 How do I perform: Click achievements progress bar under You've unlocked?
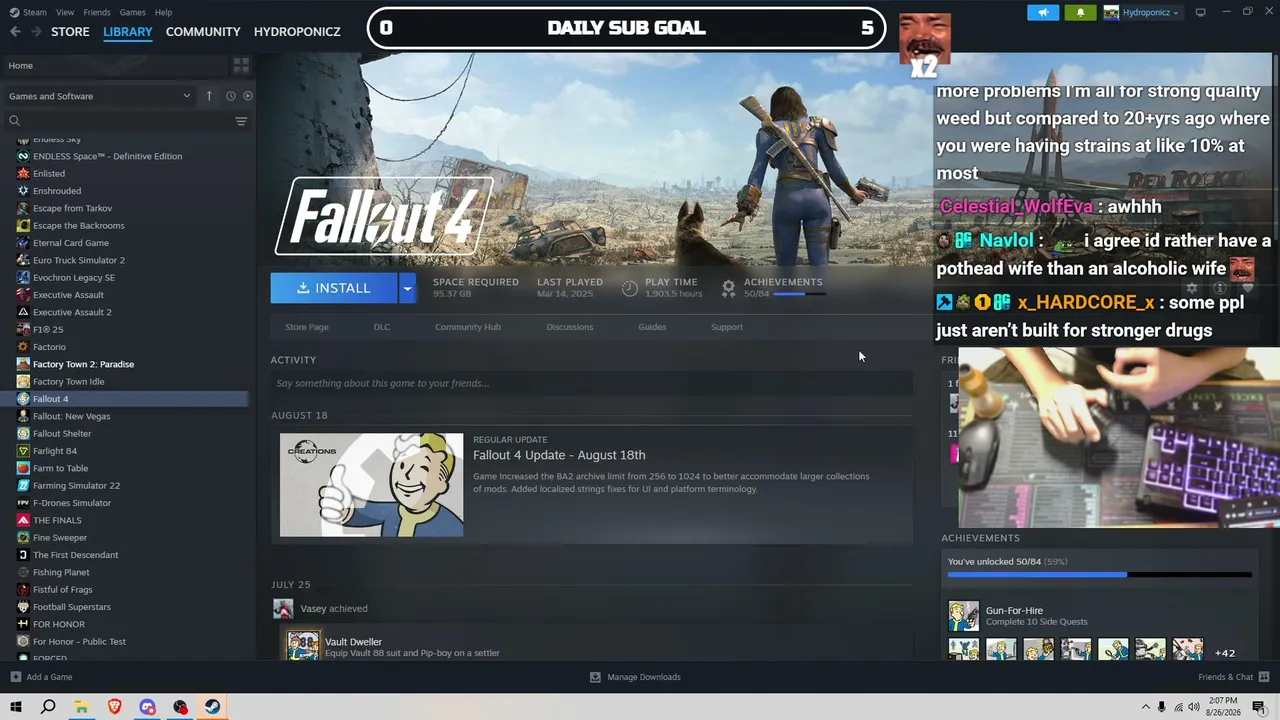pos(1100,575)
